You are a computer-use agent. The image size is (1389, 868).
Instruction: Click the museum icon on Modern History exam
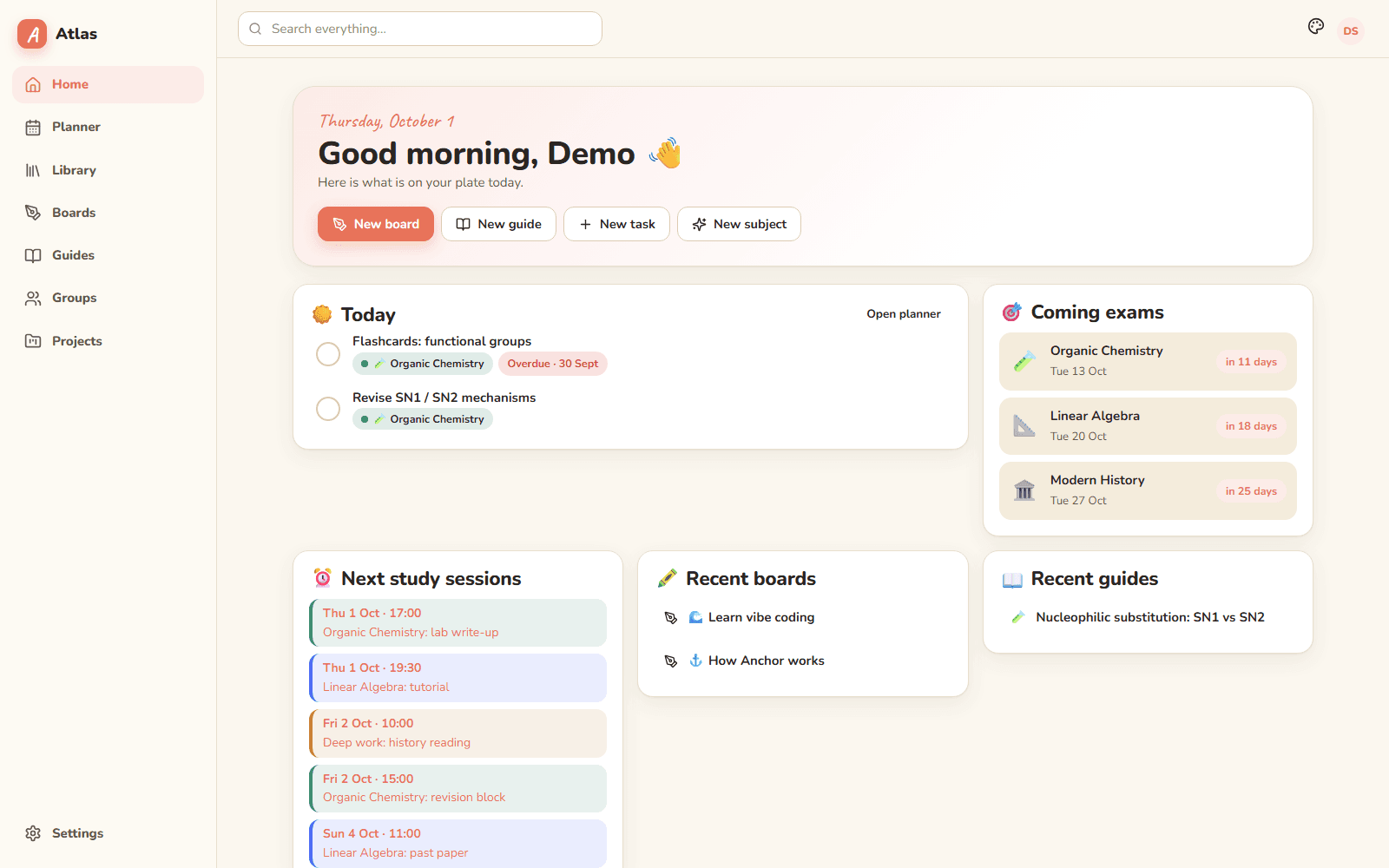[1024, 490]
